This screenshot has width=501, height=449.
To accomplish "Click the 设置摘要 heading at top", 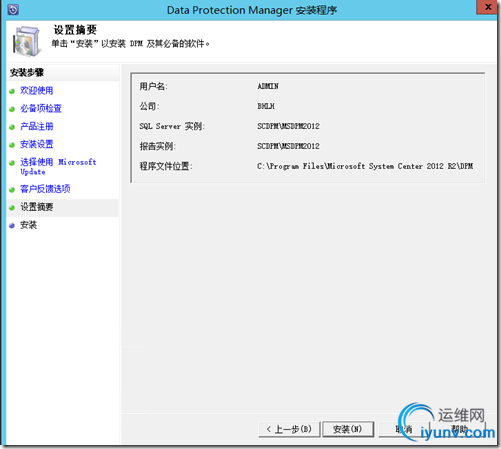I will (x=75, y=30).
